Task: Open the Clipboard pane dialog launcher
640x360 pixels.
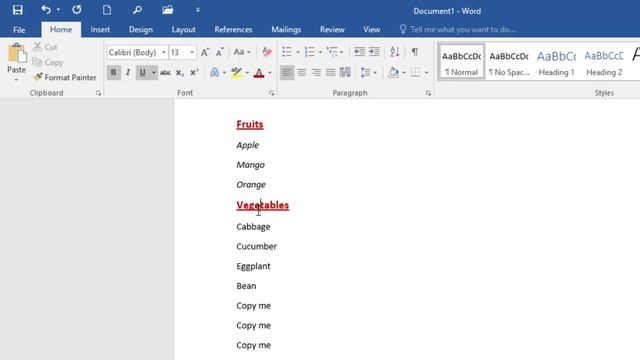Action: click(x=98, y=93)
